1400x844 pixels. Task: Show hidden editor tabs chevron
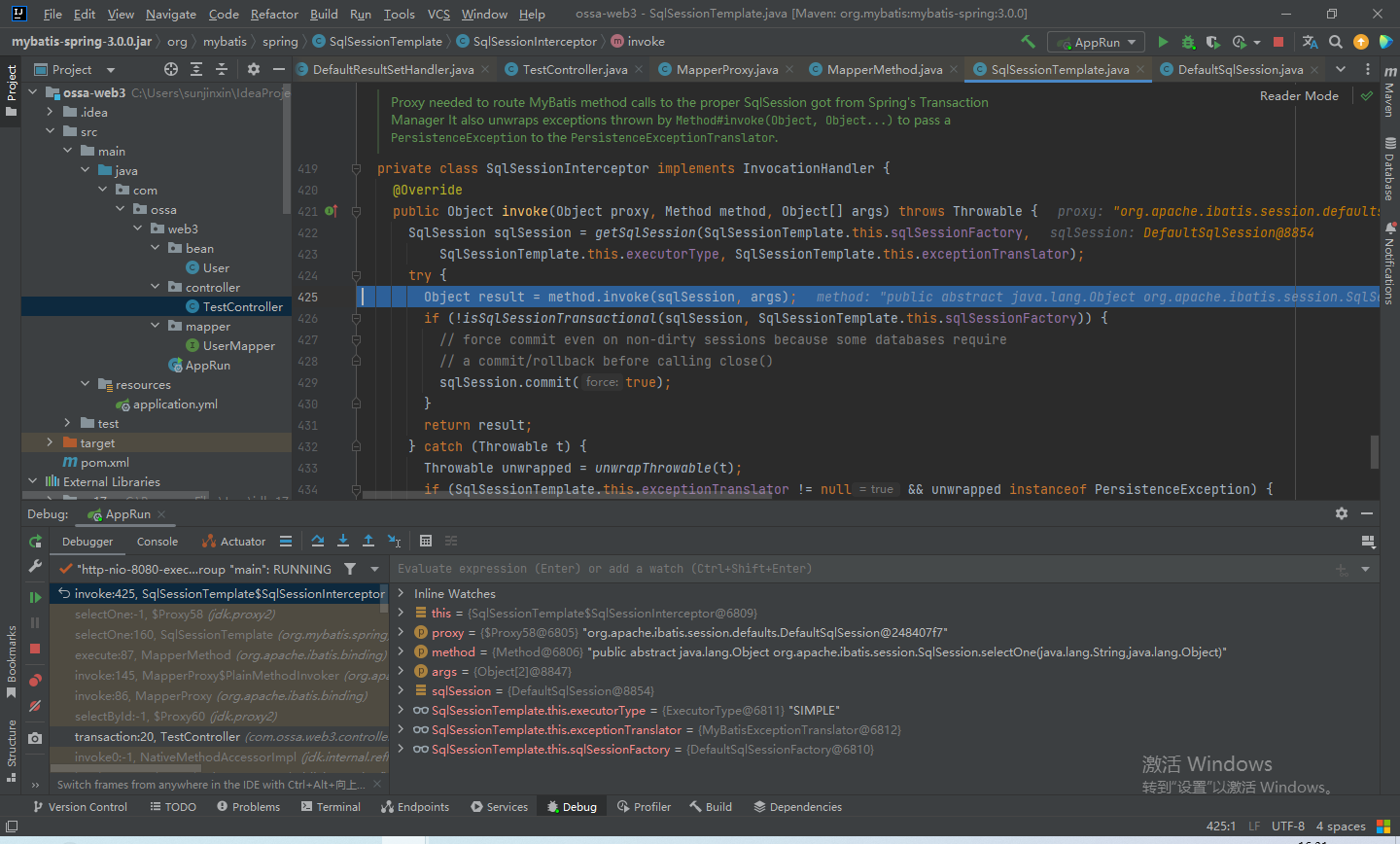tap(1341, 69)
